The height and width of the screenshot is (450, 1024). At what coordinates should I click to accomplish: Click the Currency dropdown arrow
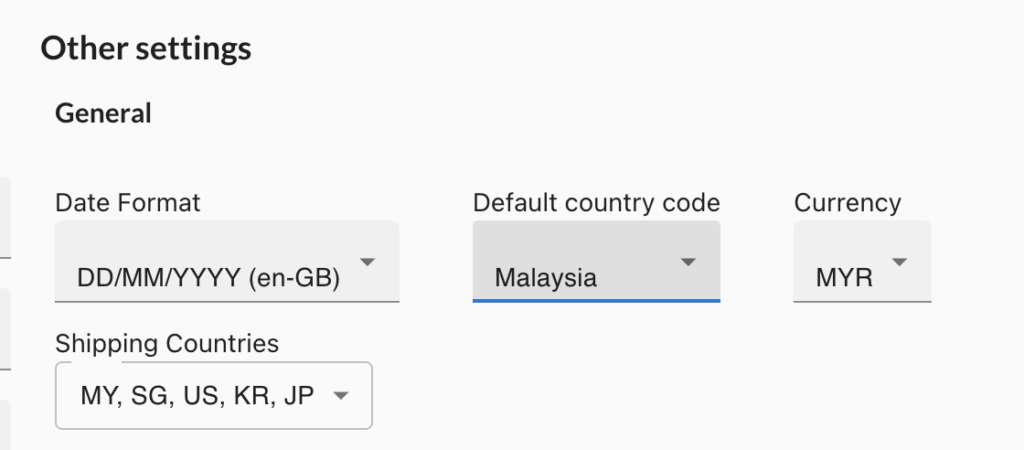click(x=899, y=263)
